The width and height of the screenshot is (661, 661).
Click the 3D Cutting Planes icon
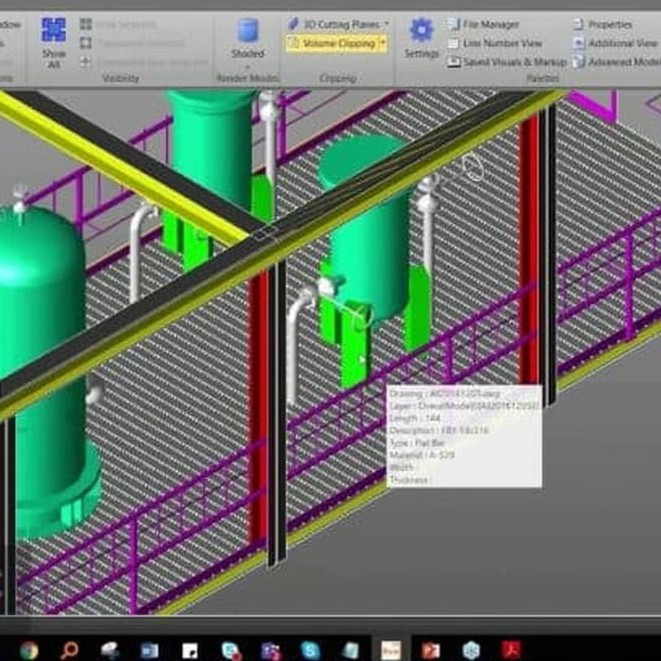coord(294,23)
